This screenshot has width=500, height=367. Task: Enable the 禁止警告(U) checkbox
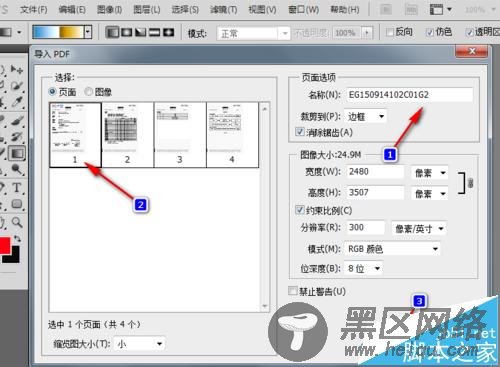(x=292, y=291)
